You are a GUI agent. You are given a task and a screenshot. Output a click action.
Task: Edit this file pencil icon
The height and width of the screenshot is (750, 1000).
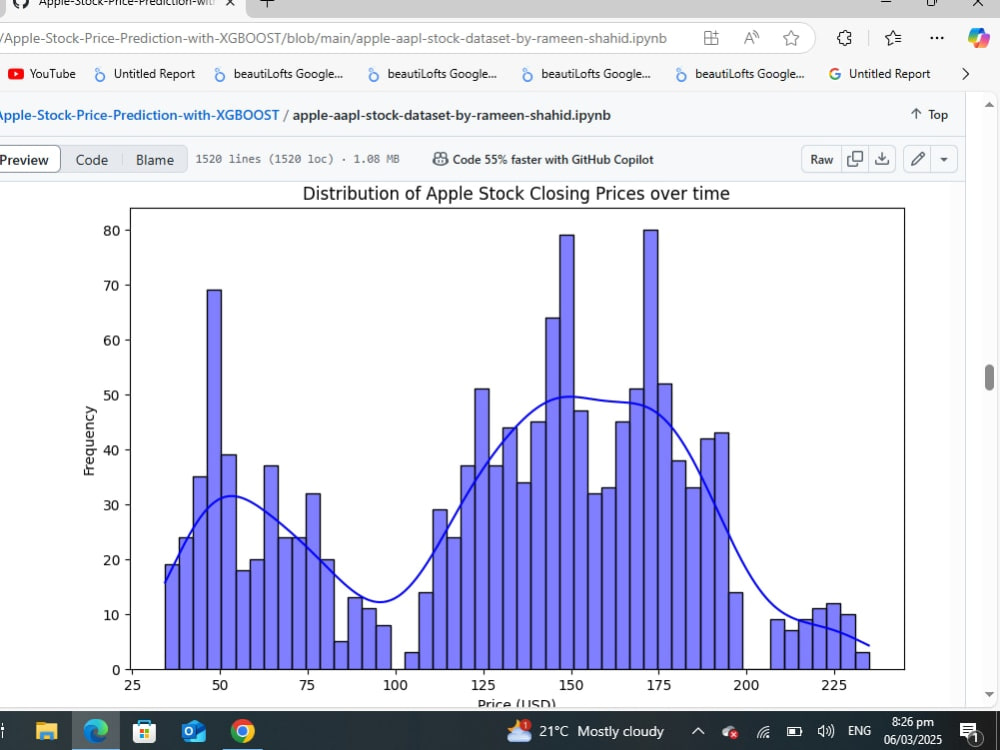(917, 159)
